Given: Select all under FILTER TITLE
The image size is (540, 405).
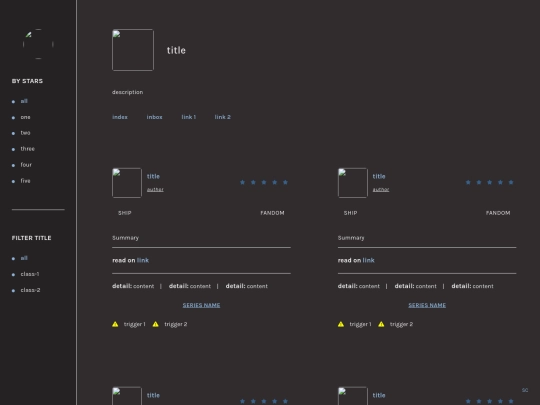Looking at the screenshot, I should [x=24, y=258].
